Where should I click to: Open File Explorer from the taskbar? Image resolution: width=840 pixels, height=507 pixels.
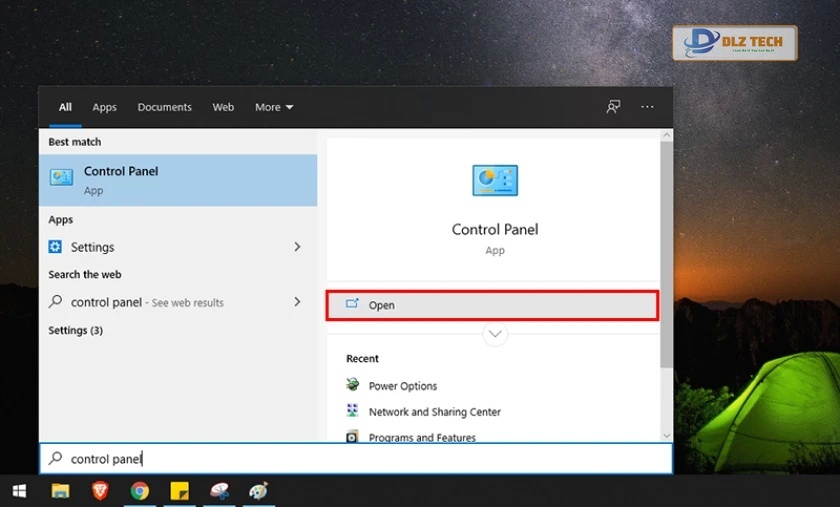click(61, 491)
